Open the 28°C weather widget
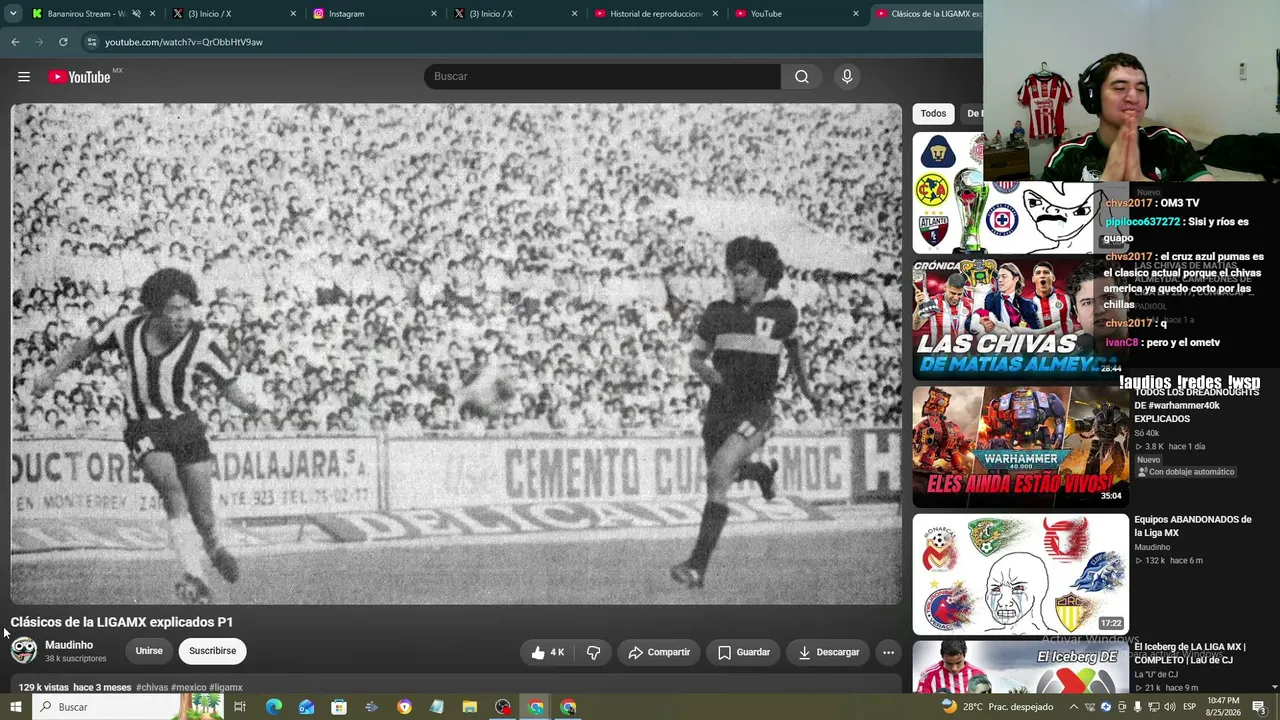This screenshot has width=1280, height=720. point(996,707)
